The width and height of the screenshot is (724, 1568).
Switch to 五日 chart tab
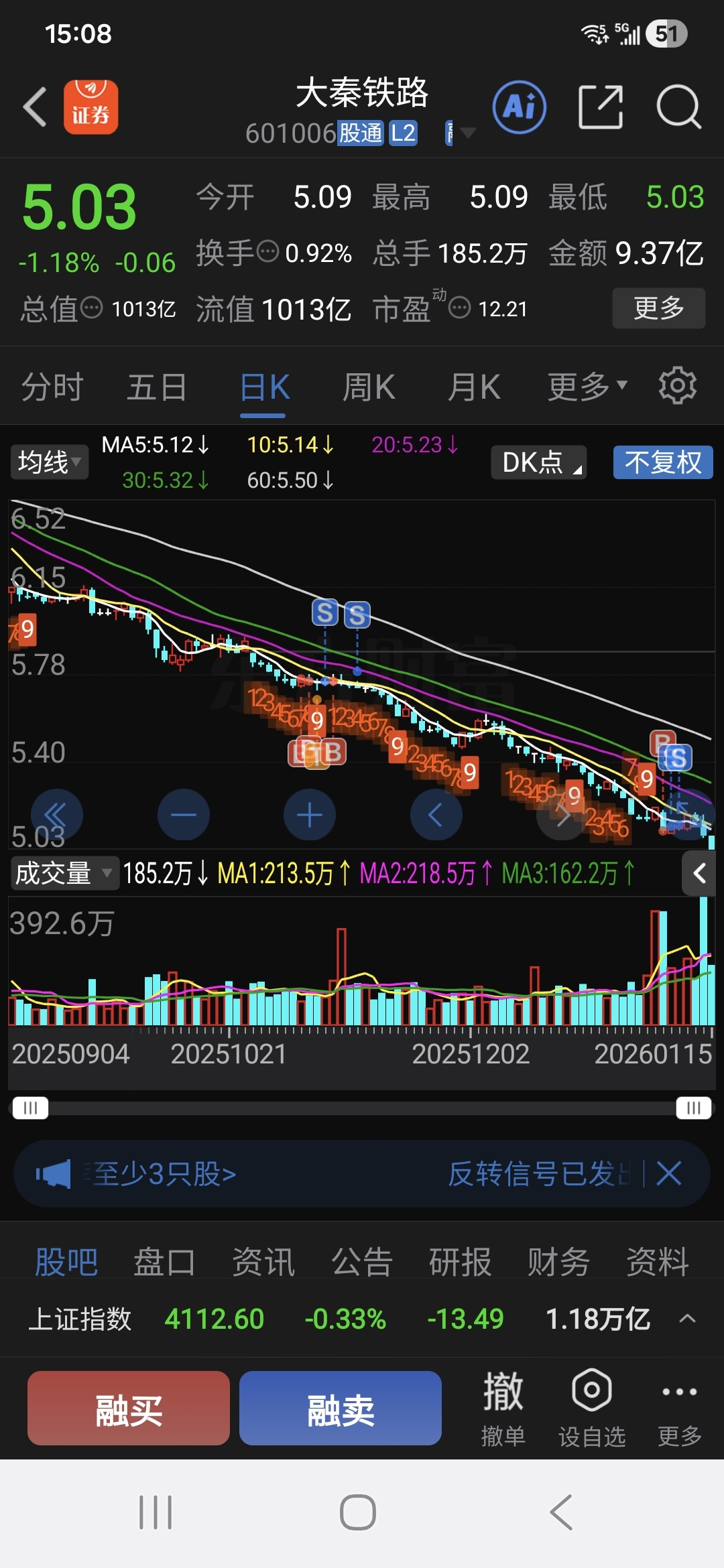coord(158,387)
